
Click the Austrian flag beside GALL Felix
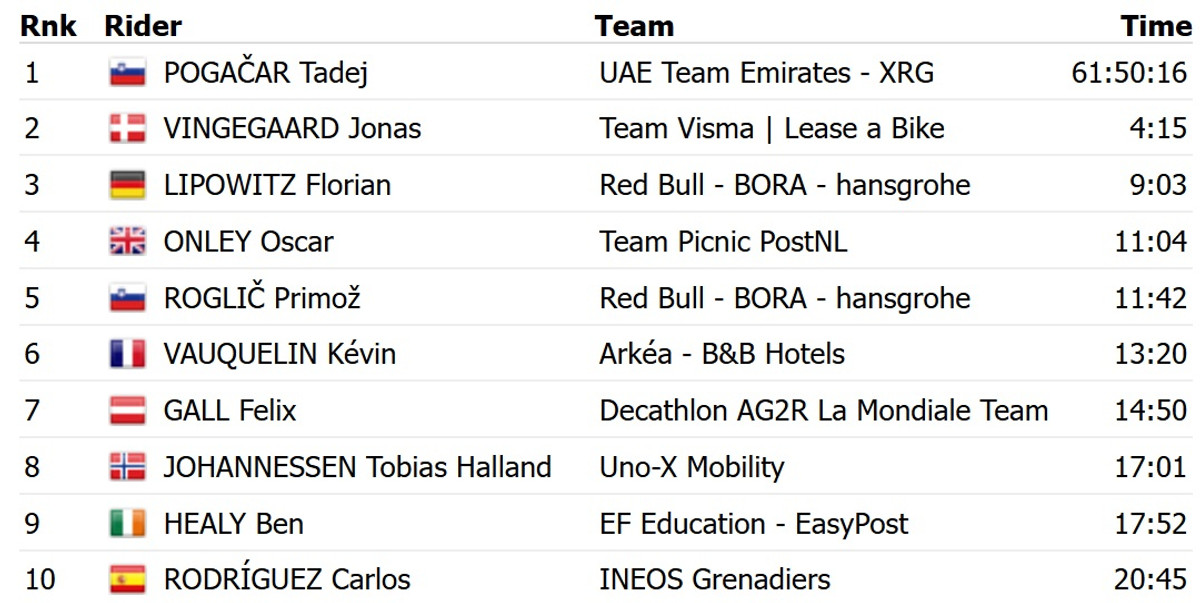coord(128,411)
